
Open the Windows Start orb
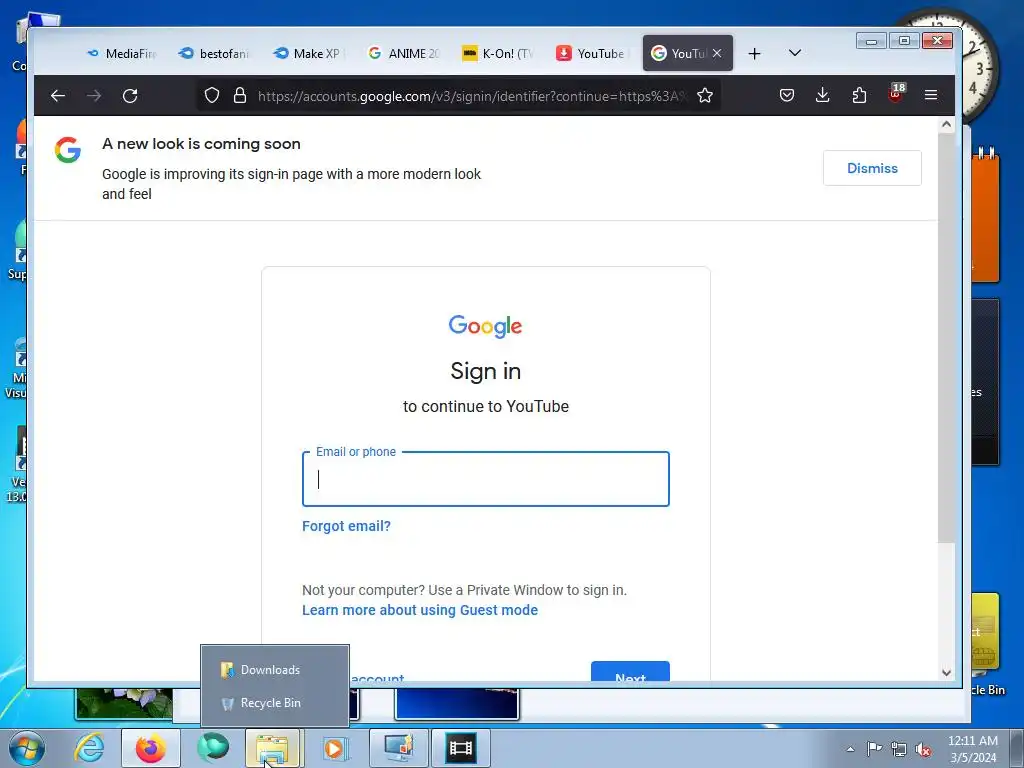click(x=27, y=748)
